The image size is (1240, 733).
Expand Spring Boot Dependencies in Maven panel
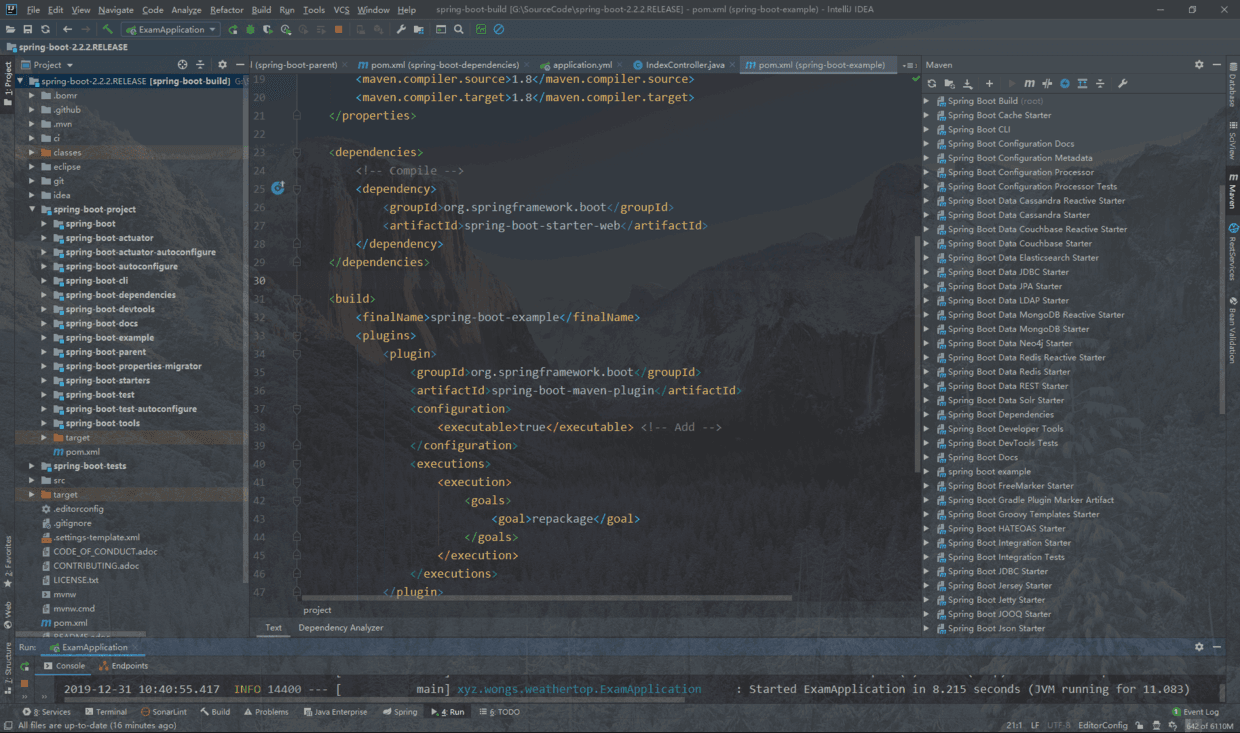coord(927,414)
